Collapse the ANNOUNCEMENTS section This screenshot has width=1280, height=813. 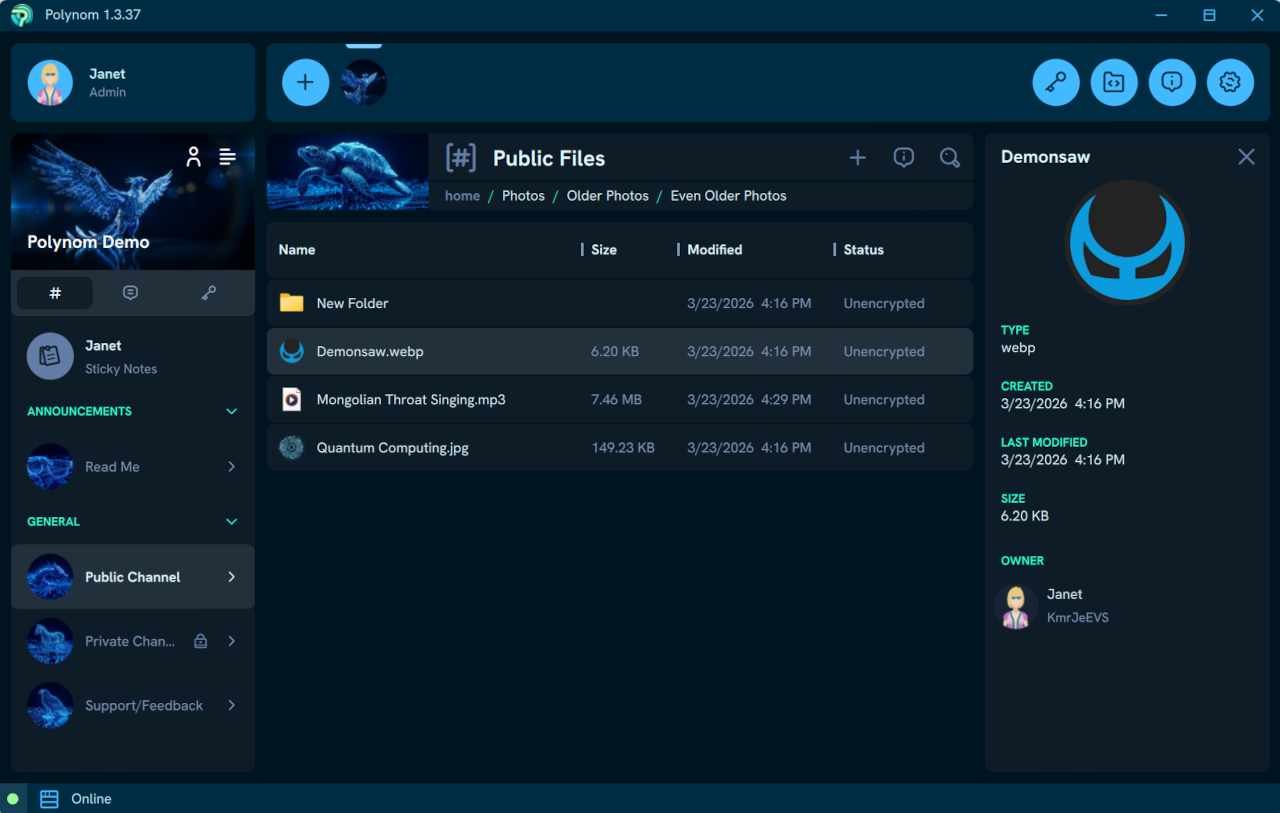231,411
